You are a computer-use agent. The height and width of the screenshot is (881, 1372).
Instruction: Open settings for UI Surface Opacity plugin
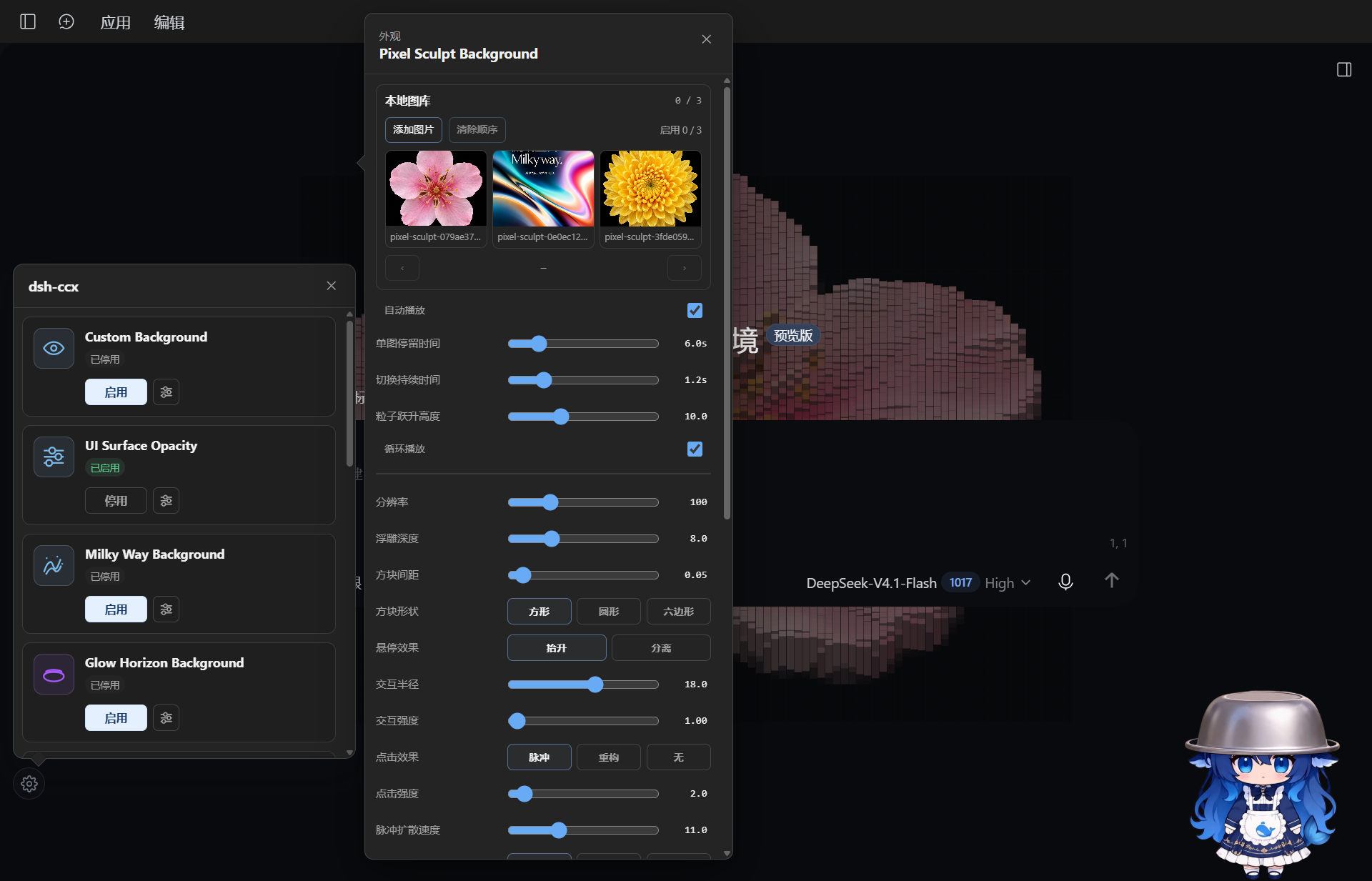tap(166, 500)
